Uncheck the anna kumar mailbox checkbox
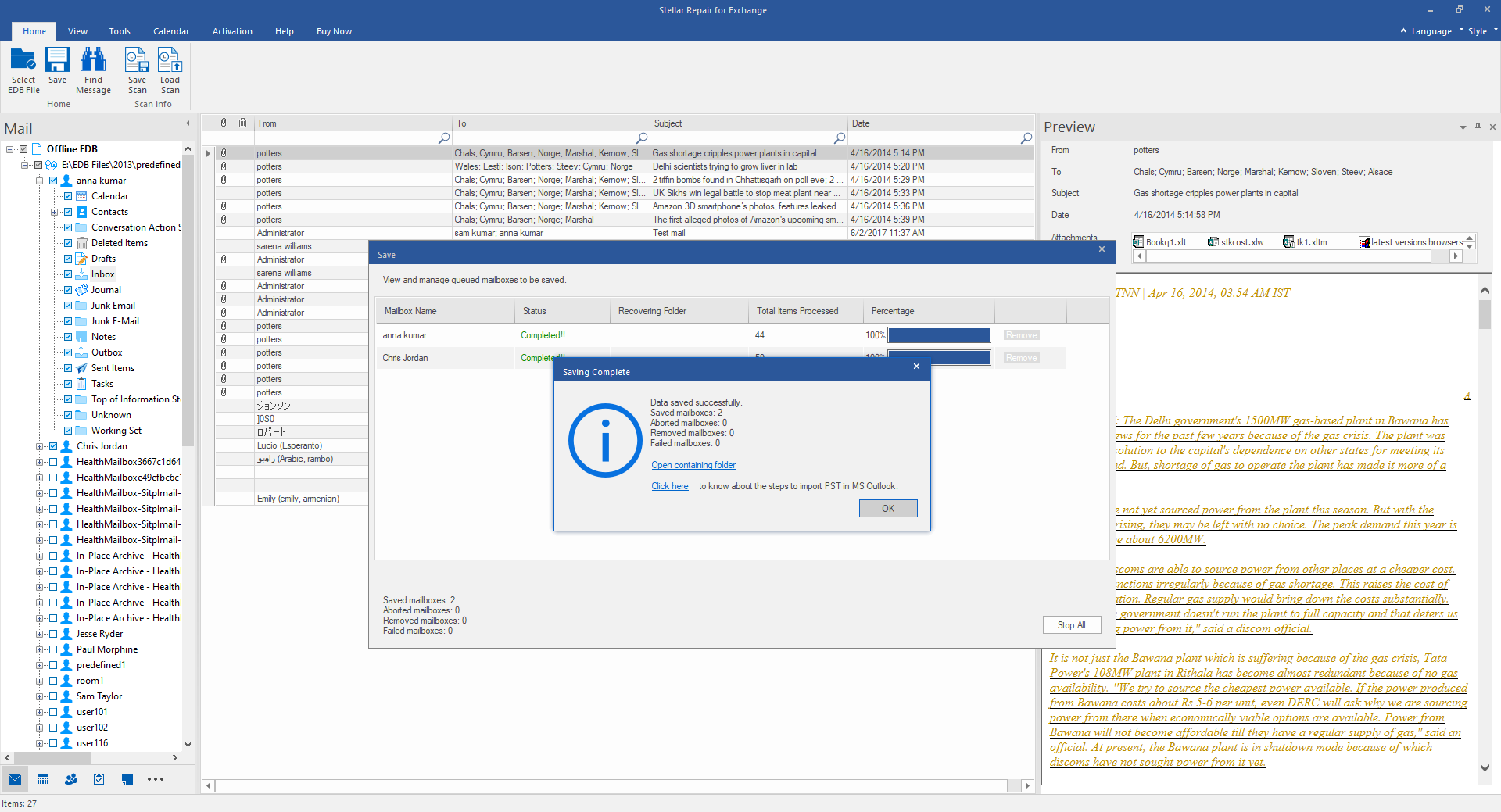The width and height of the screenshot is (1501, 812). [x=53, y=181]
